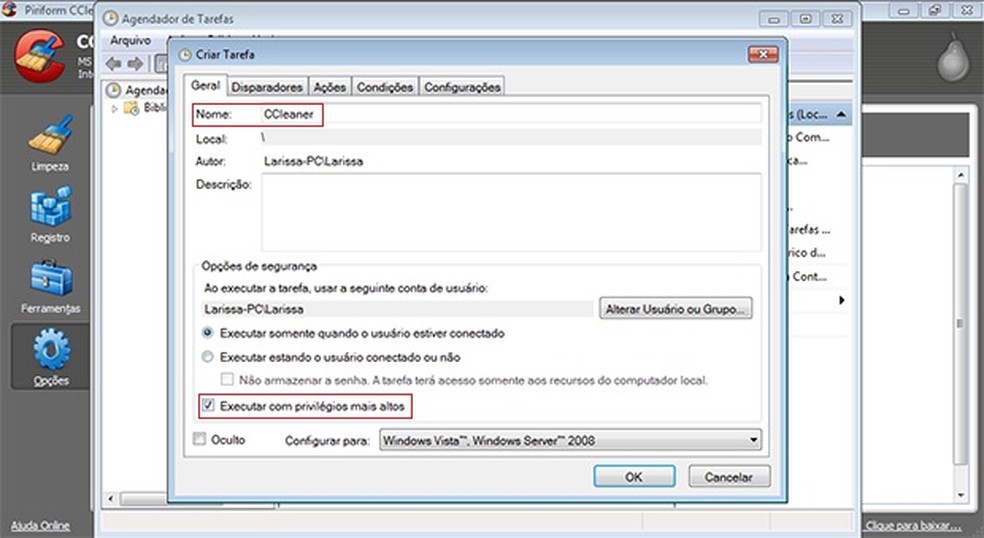984x538 pixels.
Task: Open the Arquivo menu
Action: point(131,40)
